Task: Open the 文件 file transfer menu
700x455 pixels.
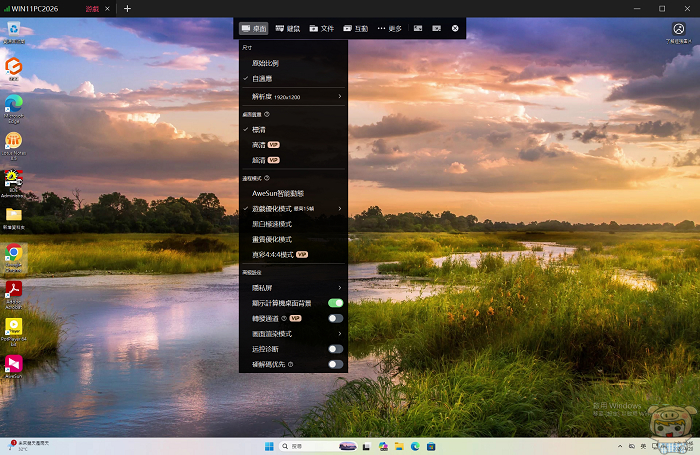Action: point(321,28)
